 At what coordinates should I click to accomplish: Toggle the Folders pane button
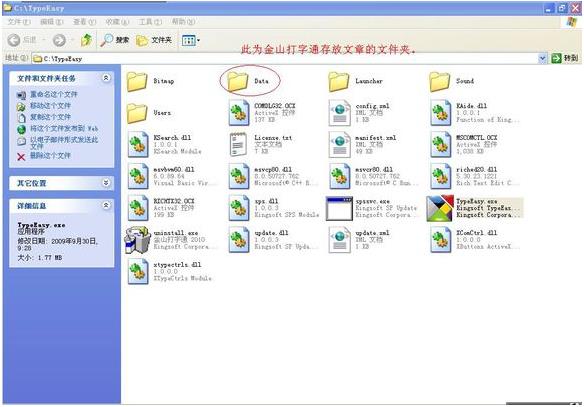tap(154, 40)
